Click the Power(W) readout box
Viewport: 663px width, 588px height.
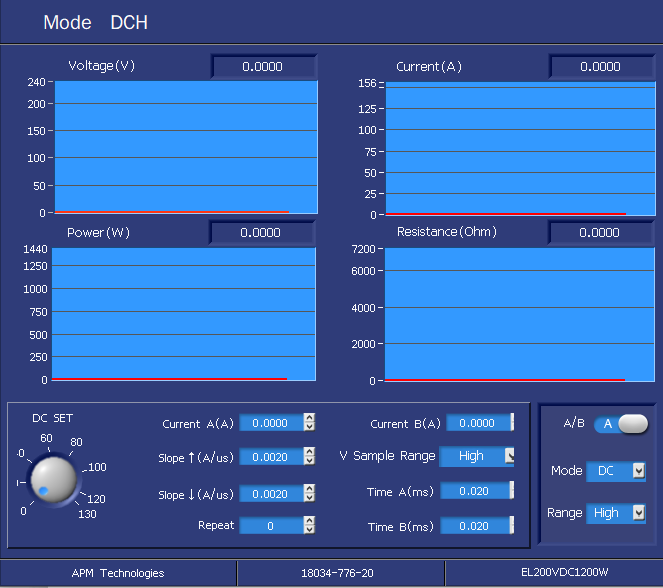pos(261,232)
